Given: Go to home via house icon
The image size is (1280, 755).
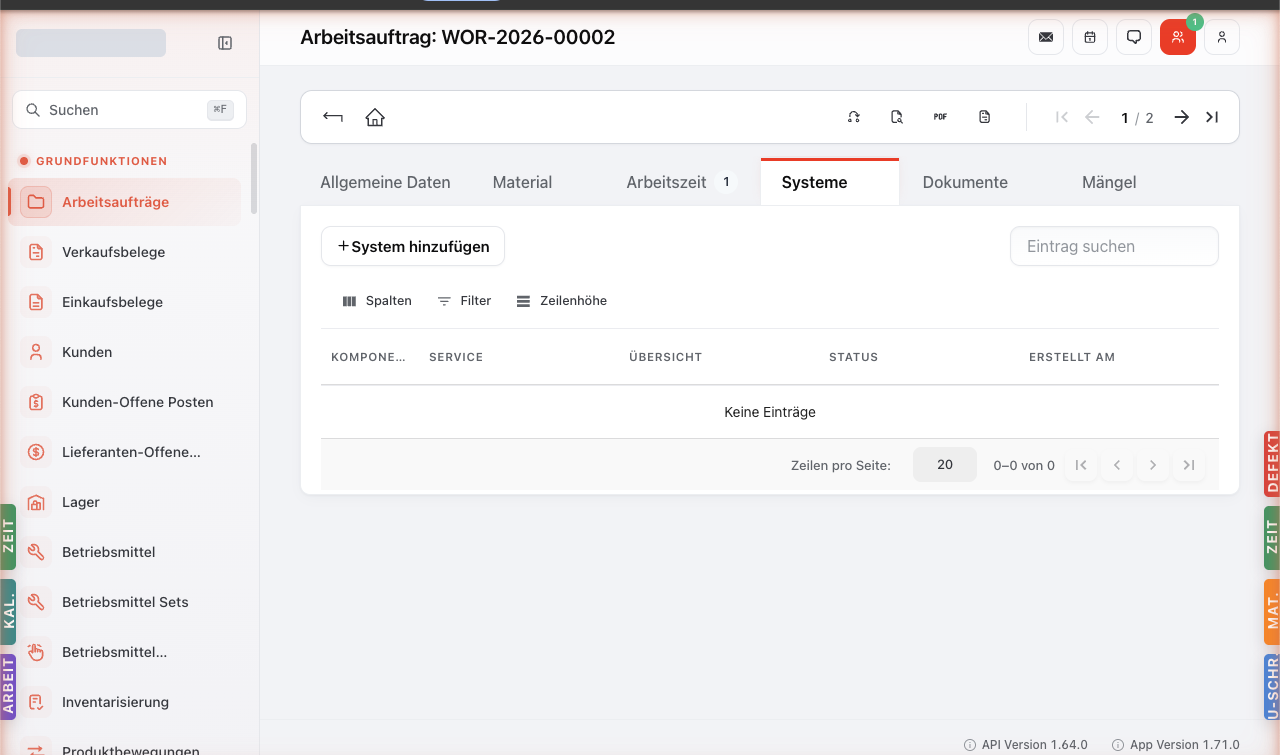Looking at the screenshot, I should 375,117.
